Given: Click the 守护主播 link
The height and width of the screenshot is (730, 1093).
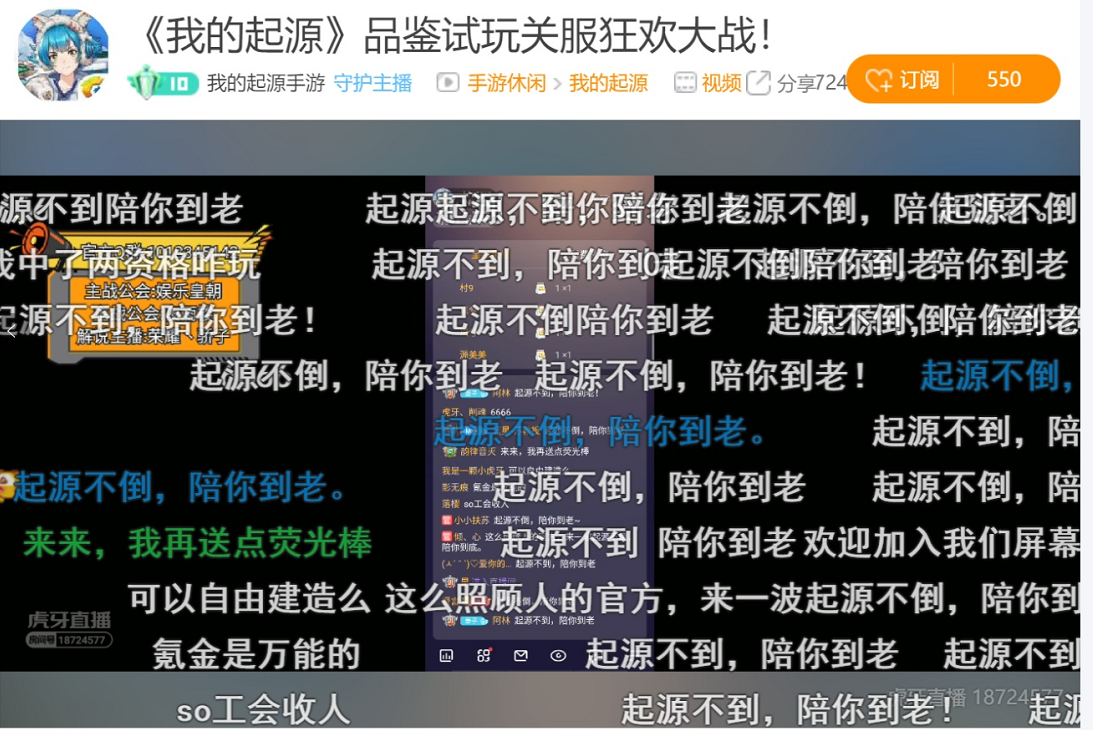Looking at the screenshot, I should [373, 84].
